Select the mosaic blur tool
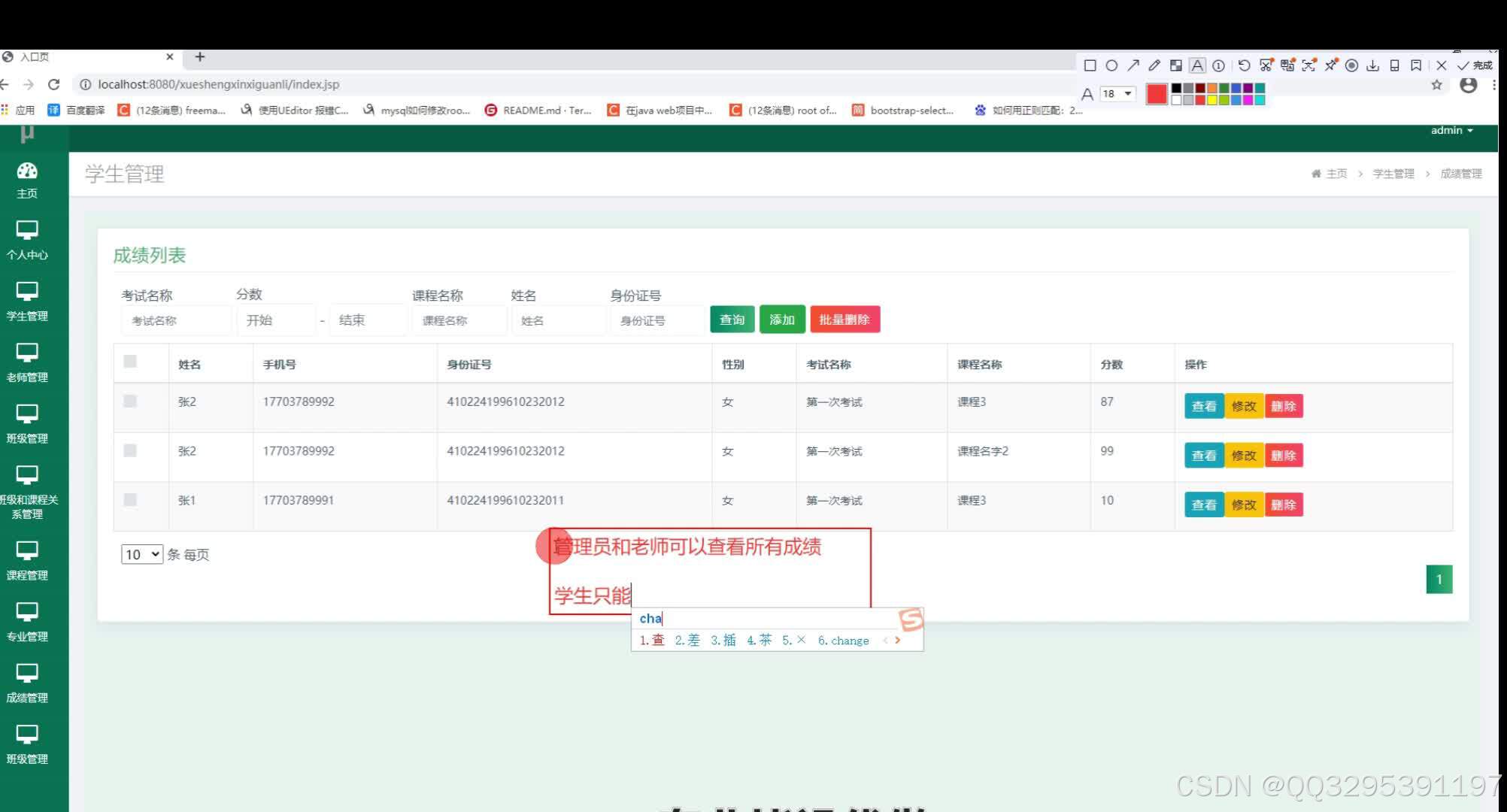 1176,65
